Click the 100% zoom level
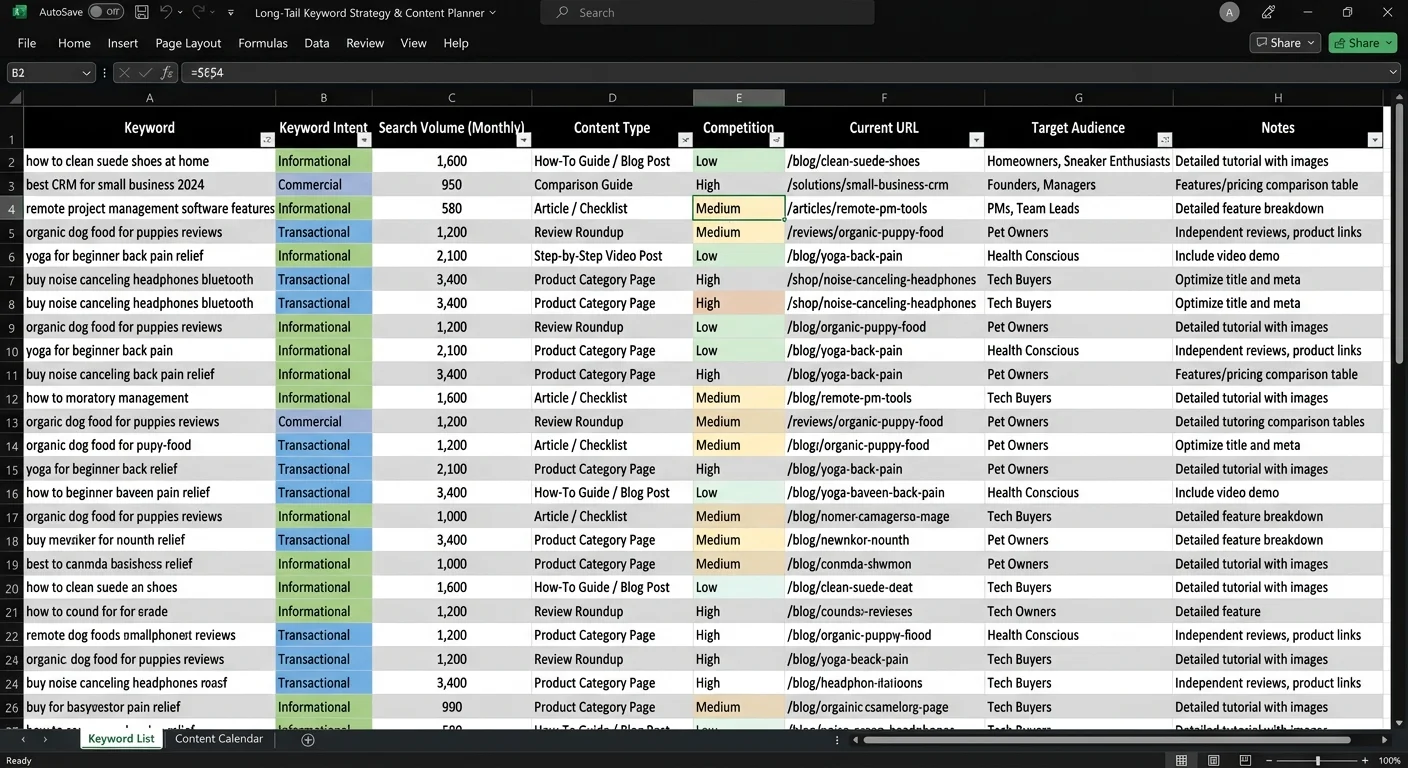Screen dimensions: 1408x768 pyautogui.click(x=1389, y=761)
